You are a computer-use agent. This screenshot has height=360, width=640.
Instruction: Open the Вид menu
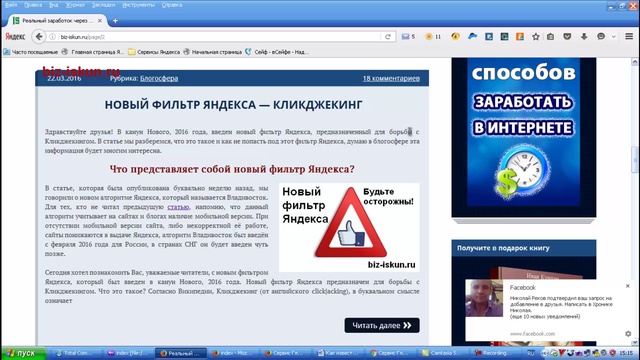point(53,5)
